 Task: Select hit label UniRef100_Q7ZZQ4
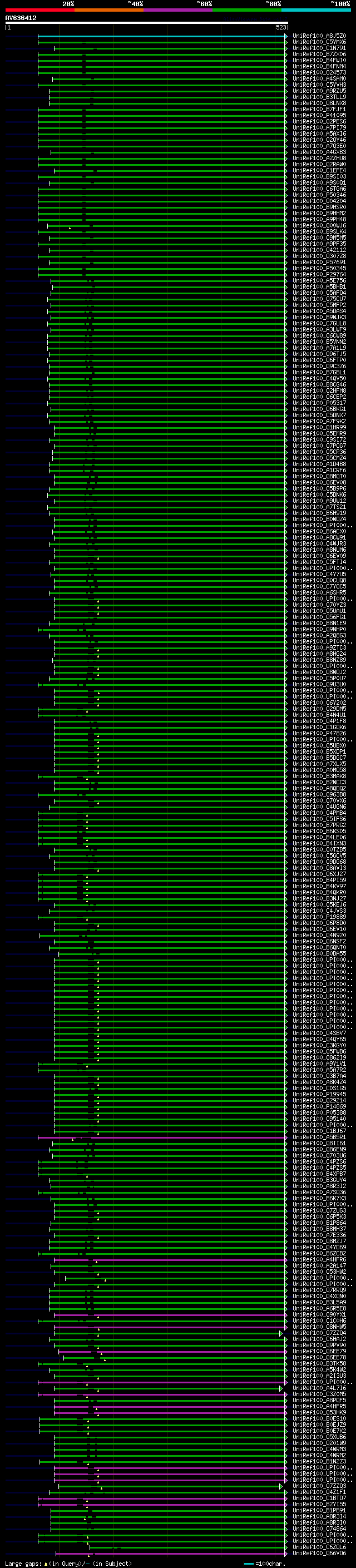pyautogui.click(x=319, y=1332)
